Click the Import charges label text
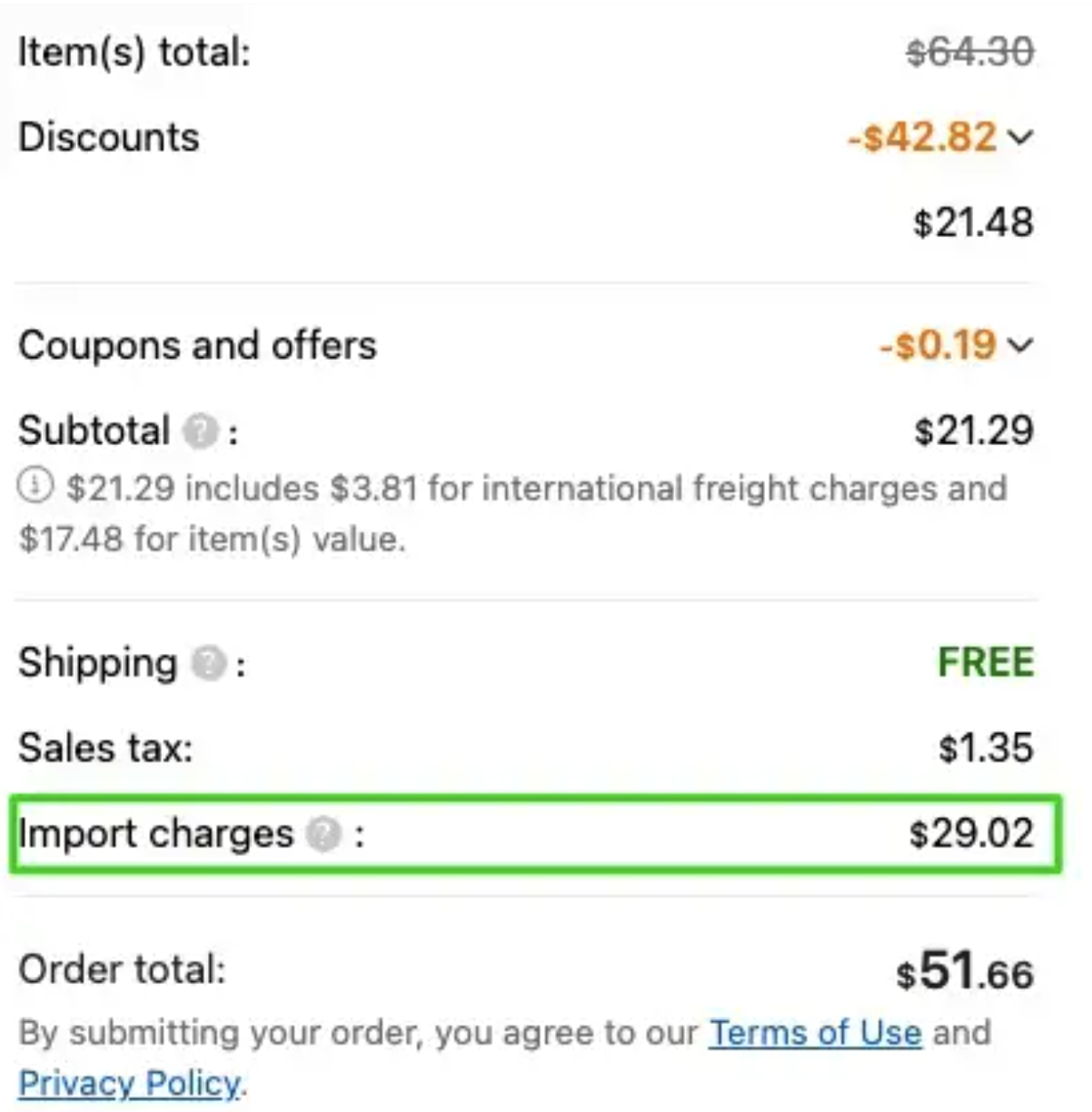The height and width of the screenshot is (1112, 1092). coord(156,834)
